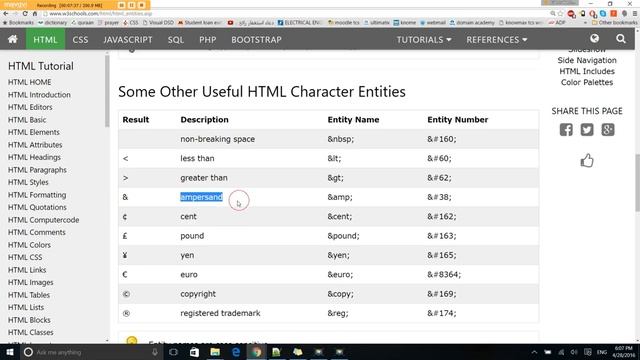Viewport: 640px width, 360px height.
Task: Open HTML Comments link
Action: 36,232
